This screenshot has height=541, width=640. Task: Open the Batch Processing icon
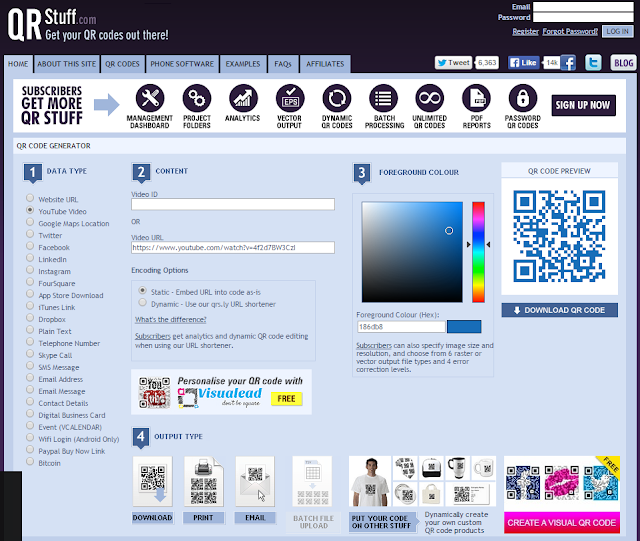click(x=383, y=98)
